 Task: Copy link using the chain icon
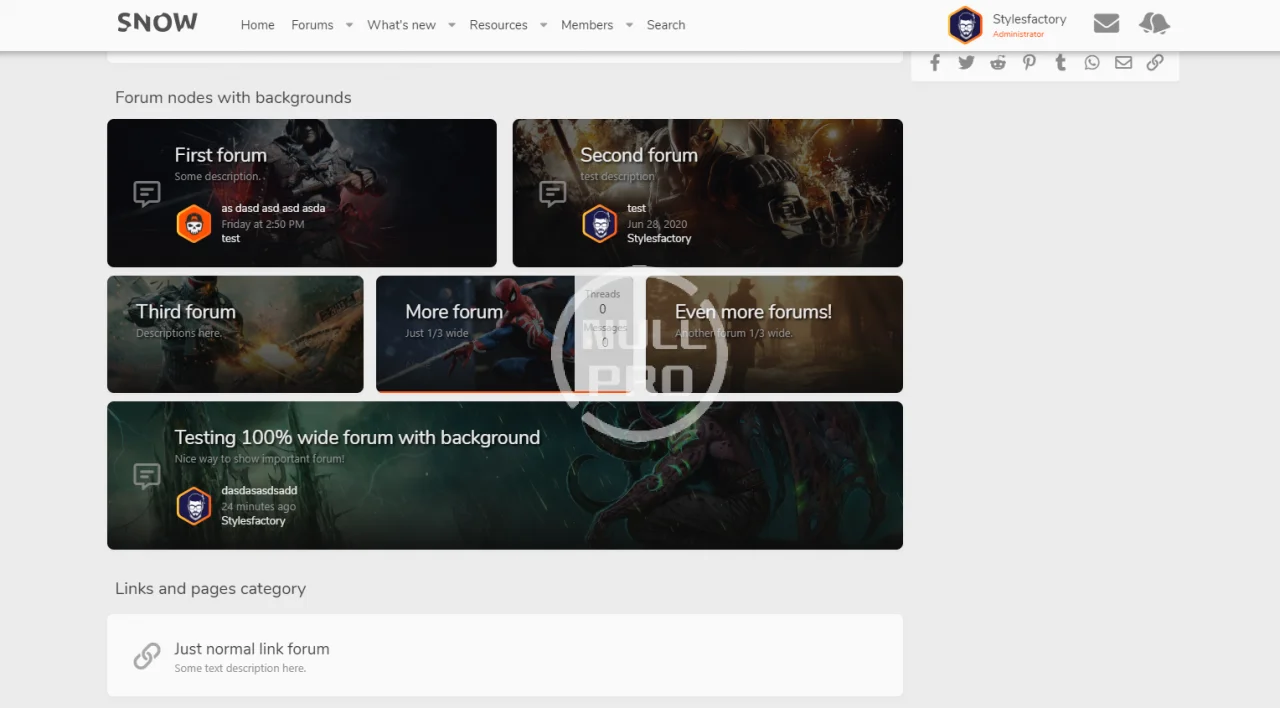[1155, 63]
